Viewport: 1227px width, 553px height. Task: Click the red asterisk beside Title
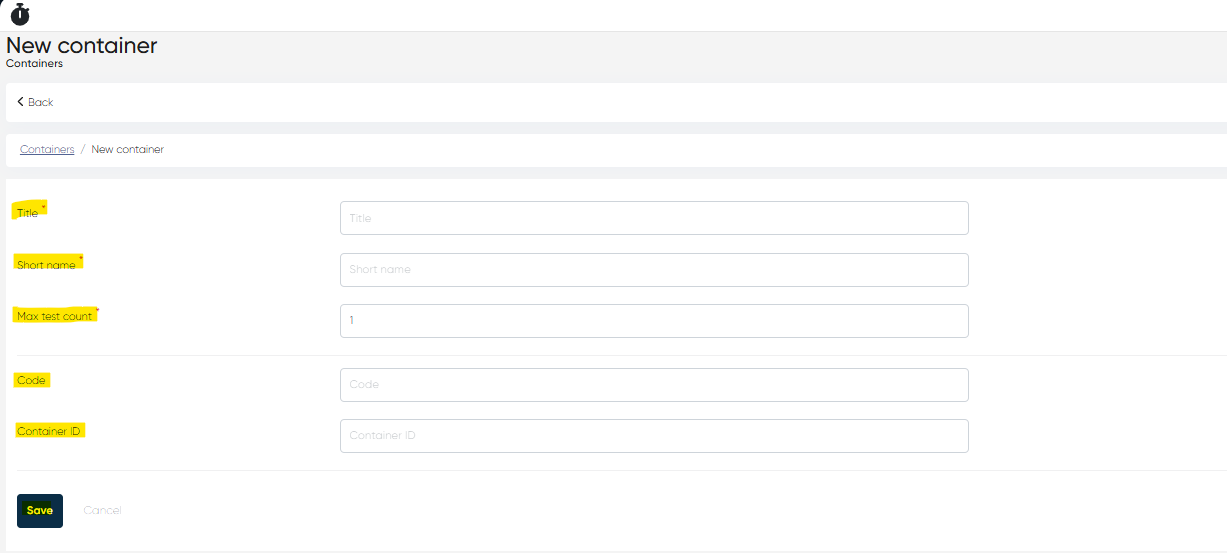point(43,207)
